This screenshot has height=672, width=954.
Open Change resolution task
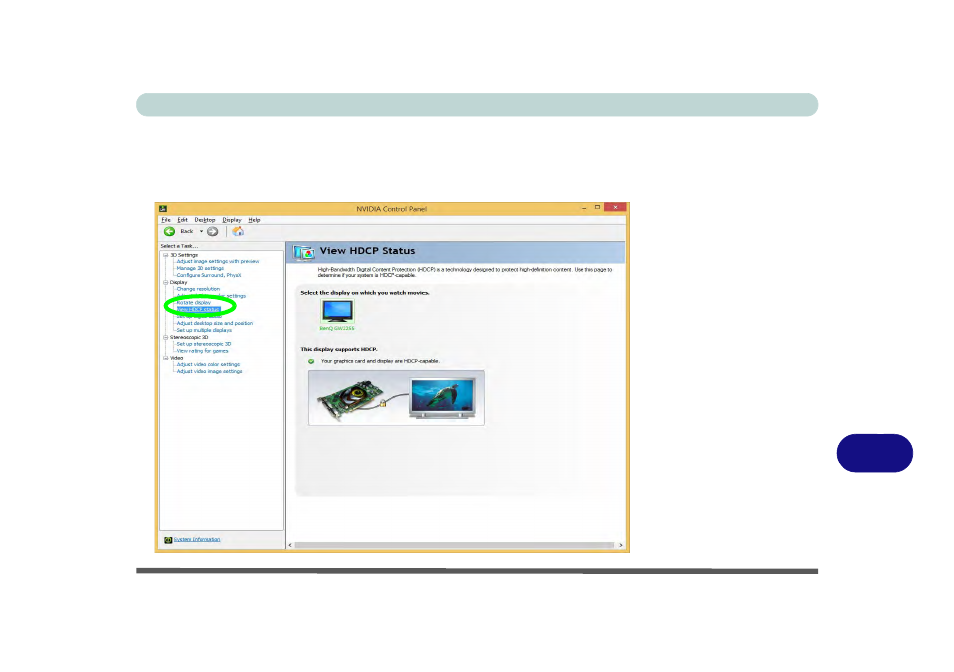click(x=198, y=289)
